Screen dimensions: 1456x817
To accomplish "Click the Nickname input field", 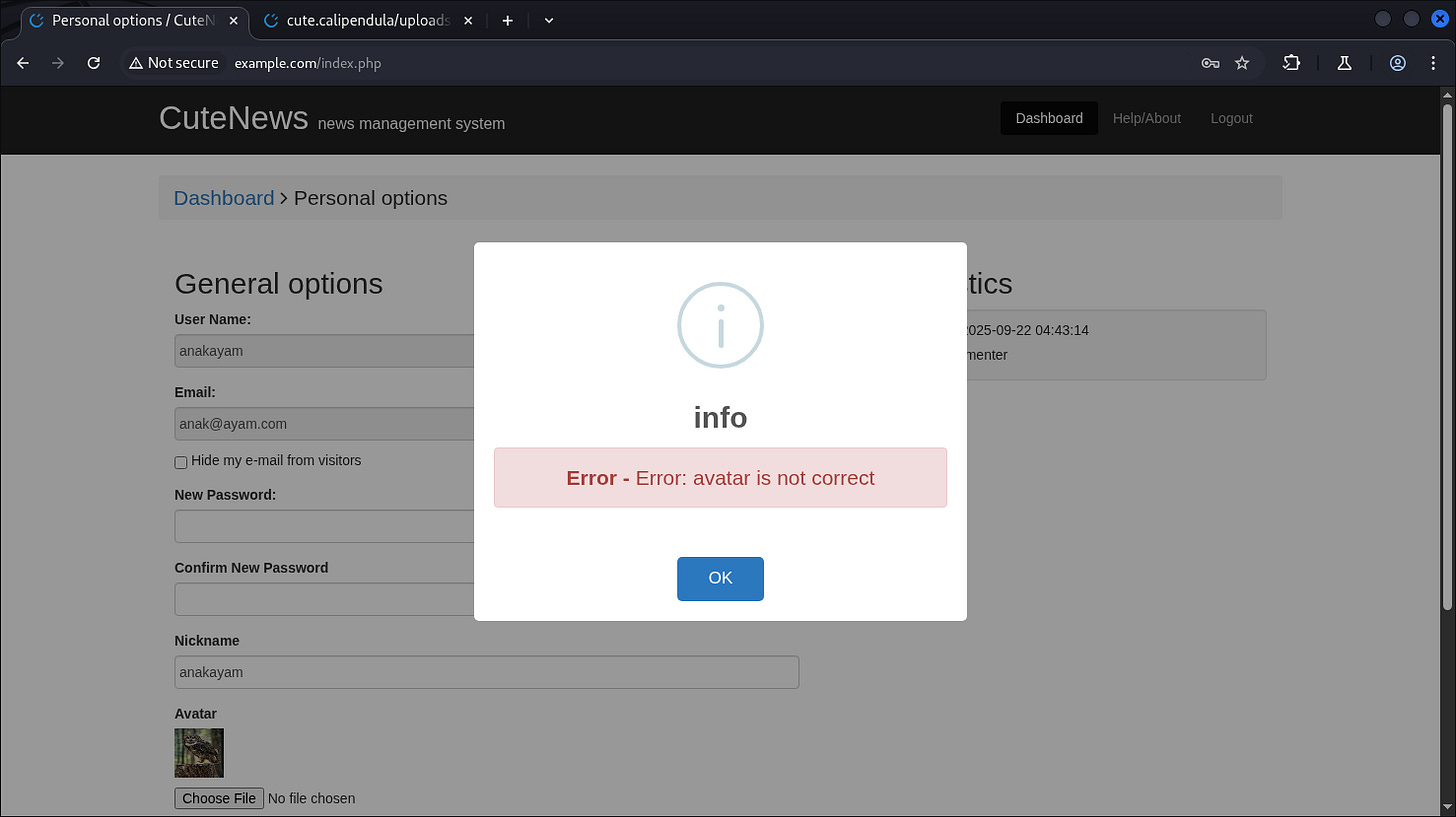I will pyautogui.click(x=487, y=672).
